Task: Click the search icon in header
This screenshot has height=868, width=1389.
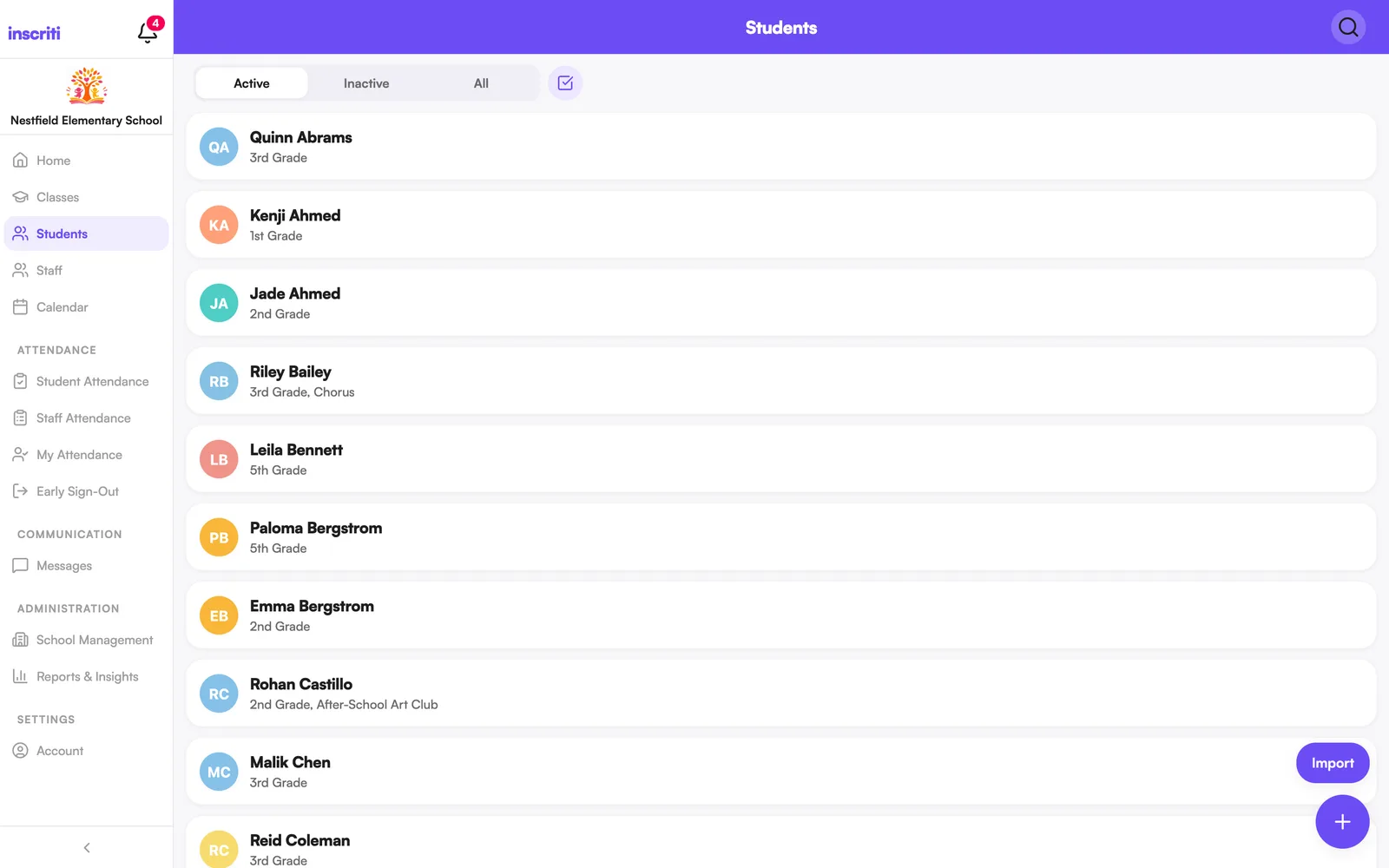Action: (1348, 28)
